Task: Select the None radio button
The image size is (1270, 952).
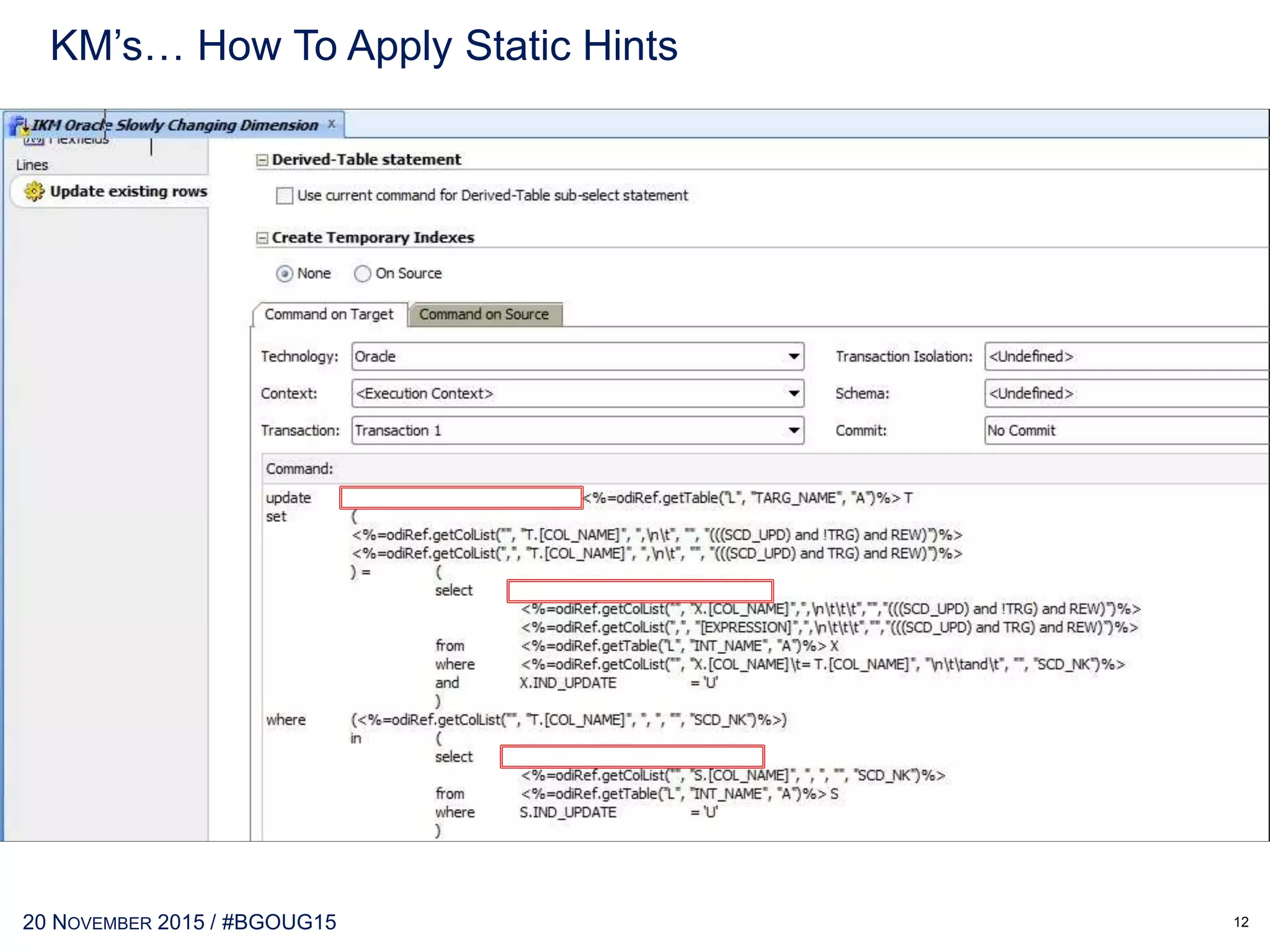Action: click(x=285, y=273)
